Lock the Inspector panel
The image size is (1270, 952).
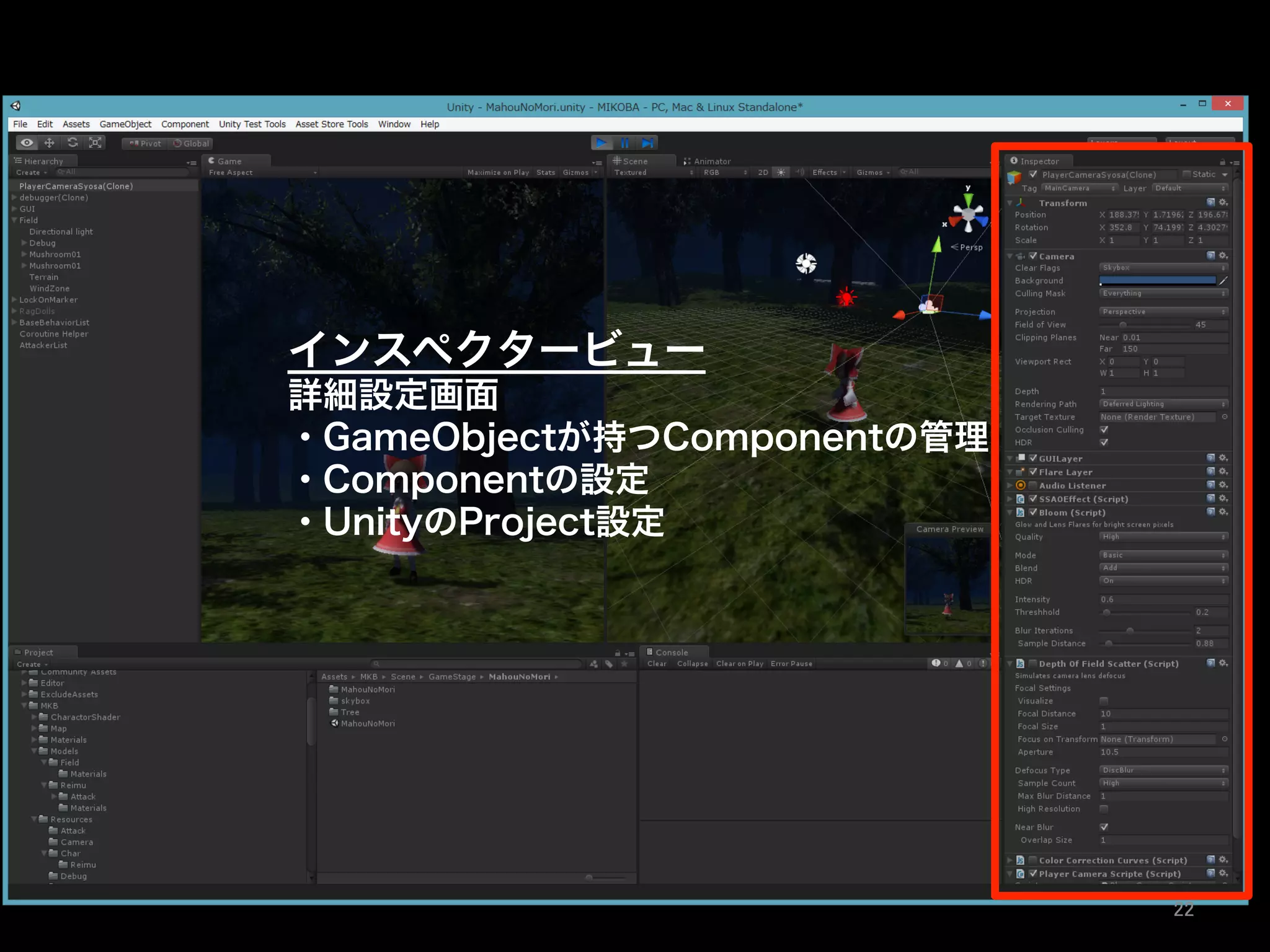(x=1222, y=162)
